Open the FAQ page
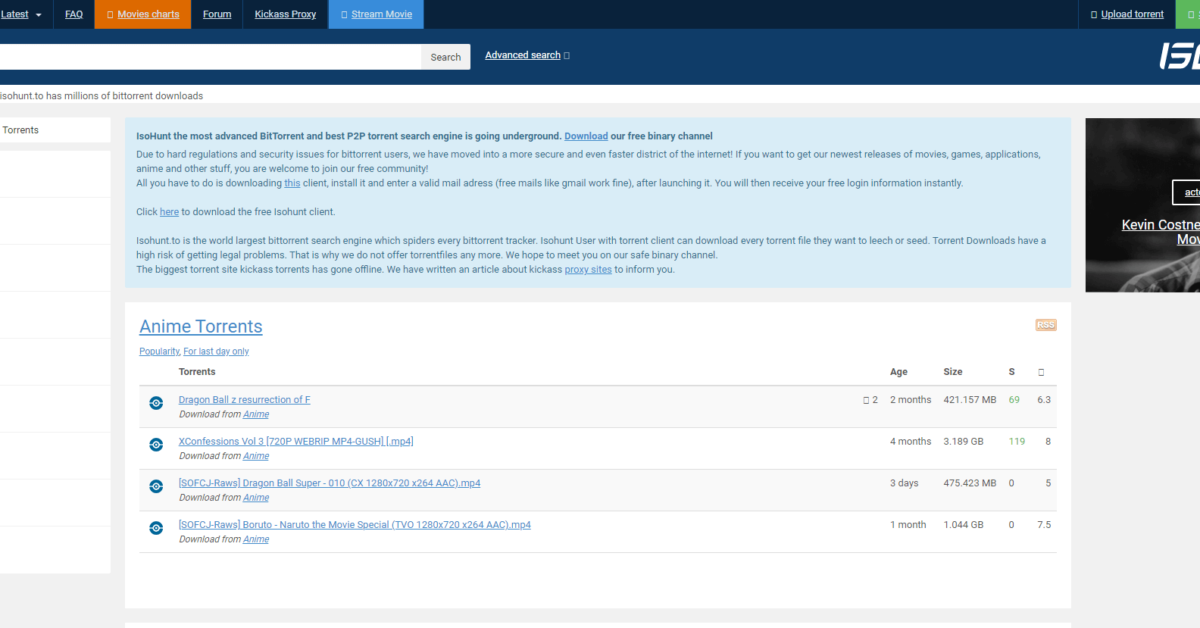This screenshot has width=1200, height=628. click(73, 14)
